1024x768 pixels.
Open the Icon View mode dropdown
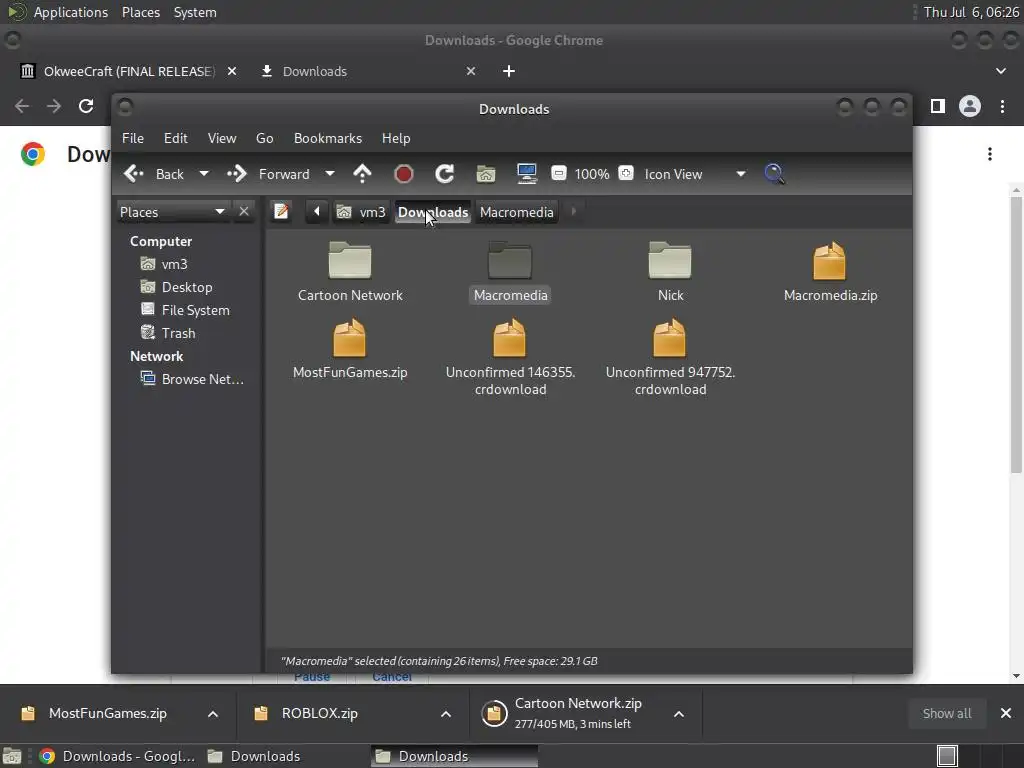tap(695, 174)
